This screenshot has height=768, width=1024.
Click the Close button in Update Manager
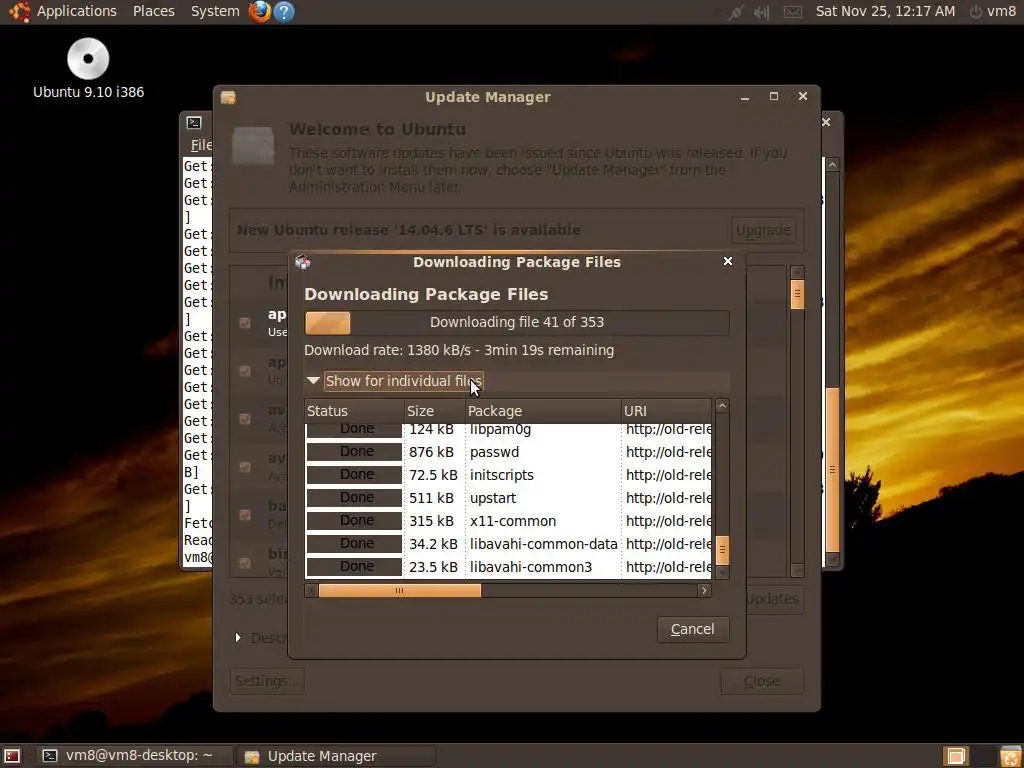pyautogui.click(x=761, y=681)
